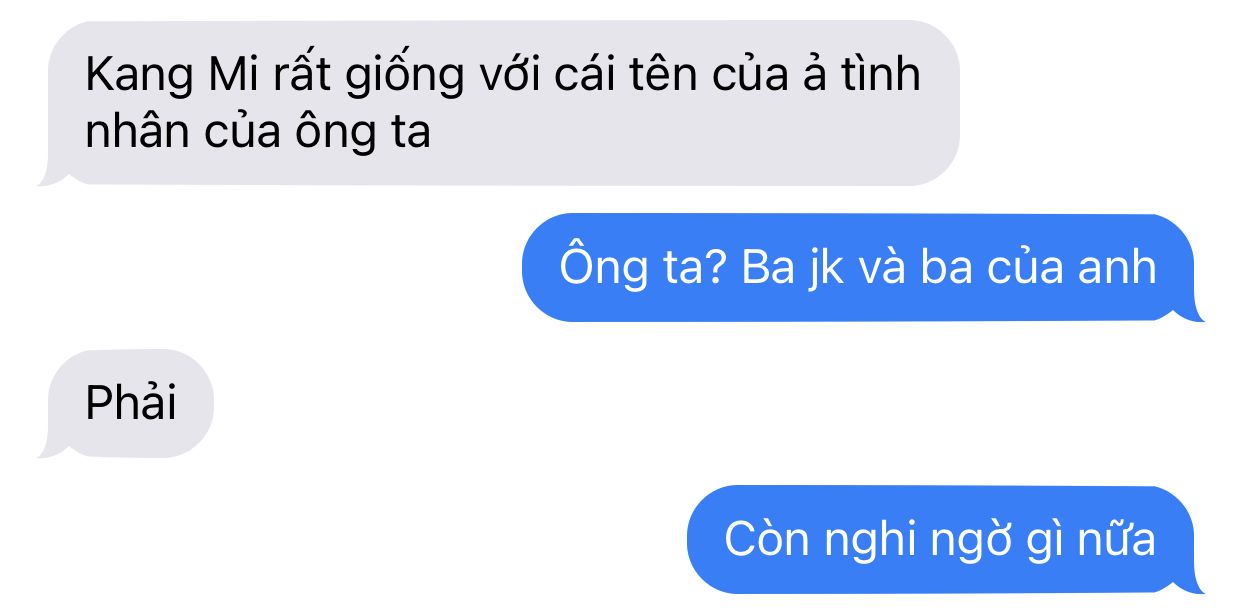Click the tail of the "Phải" bubble

coord(50,448)
